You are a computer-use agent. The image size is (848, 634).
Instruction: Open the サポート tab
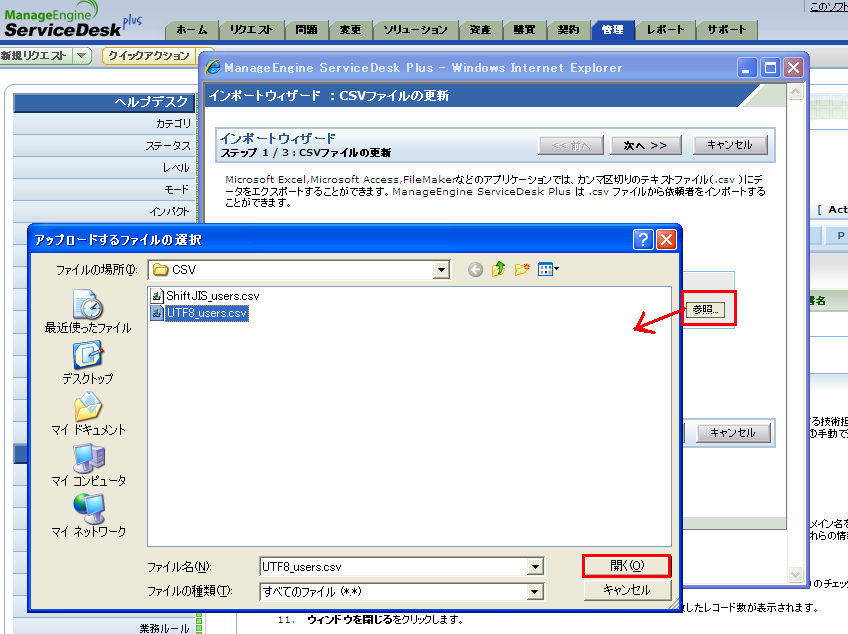pyautogui.click(x=726, y=30)
